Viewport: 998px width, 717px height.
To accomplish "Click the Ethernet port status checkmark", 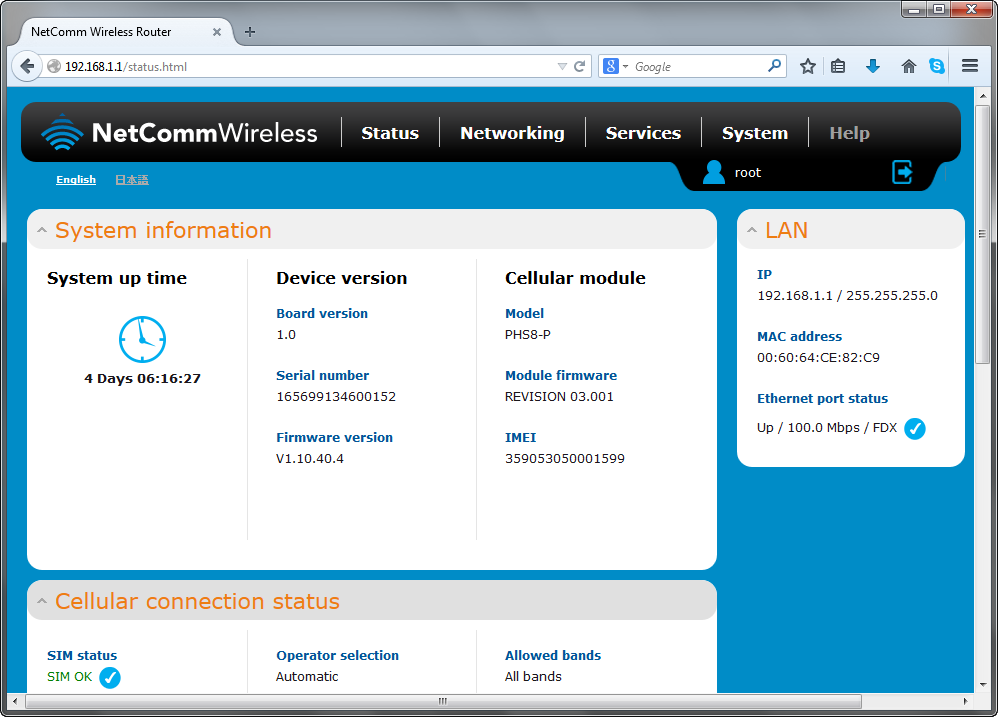I will tap(914, 428).
